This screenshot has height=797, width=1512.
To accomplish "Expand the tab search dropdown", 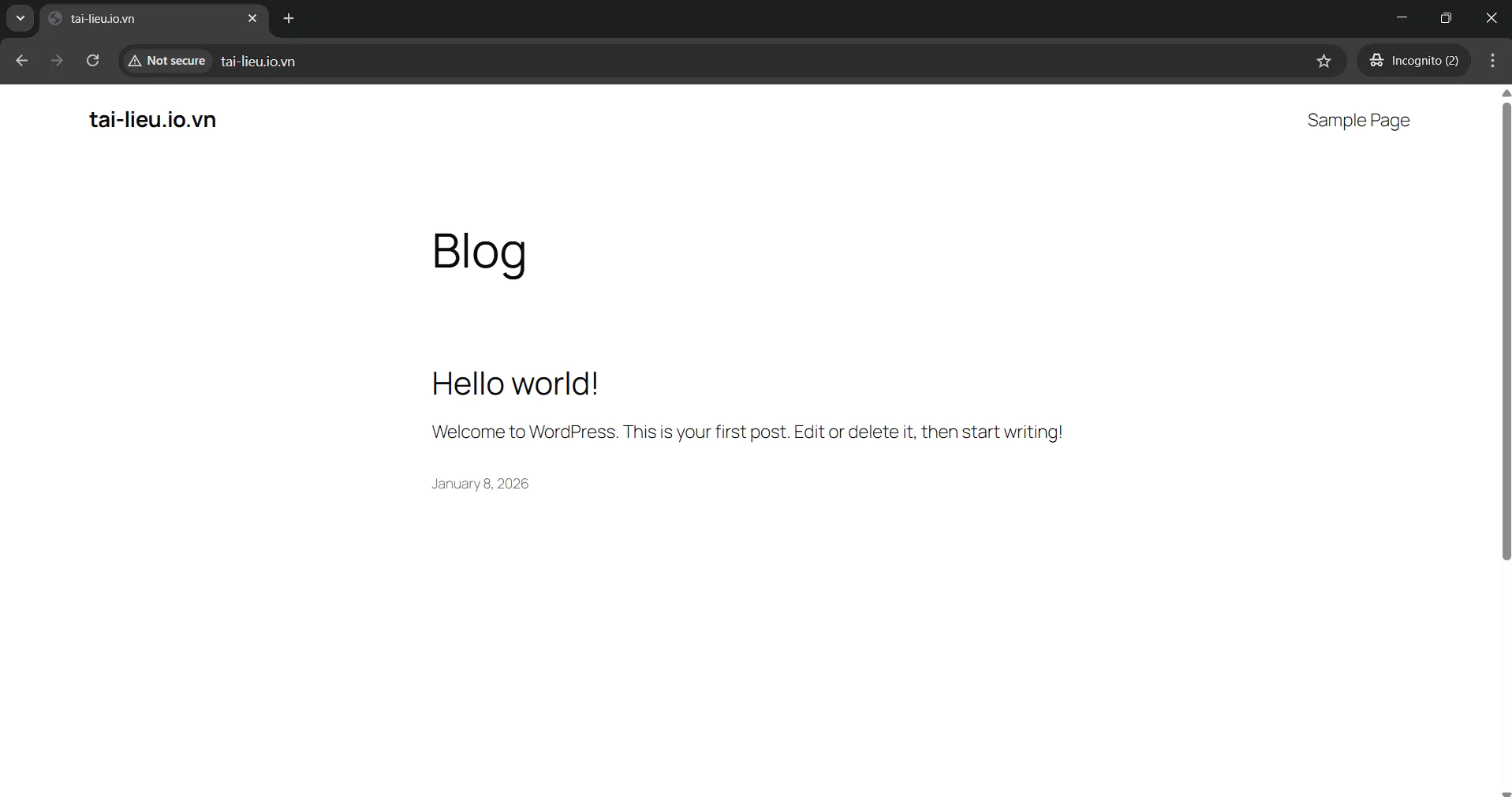I will pyautogui.click(x=21, y=18).
